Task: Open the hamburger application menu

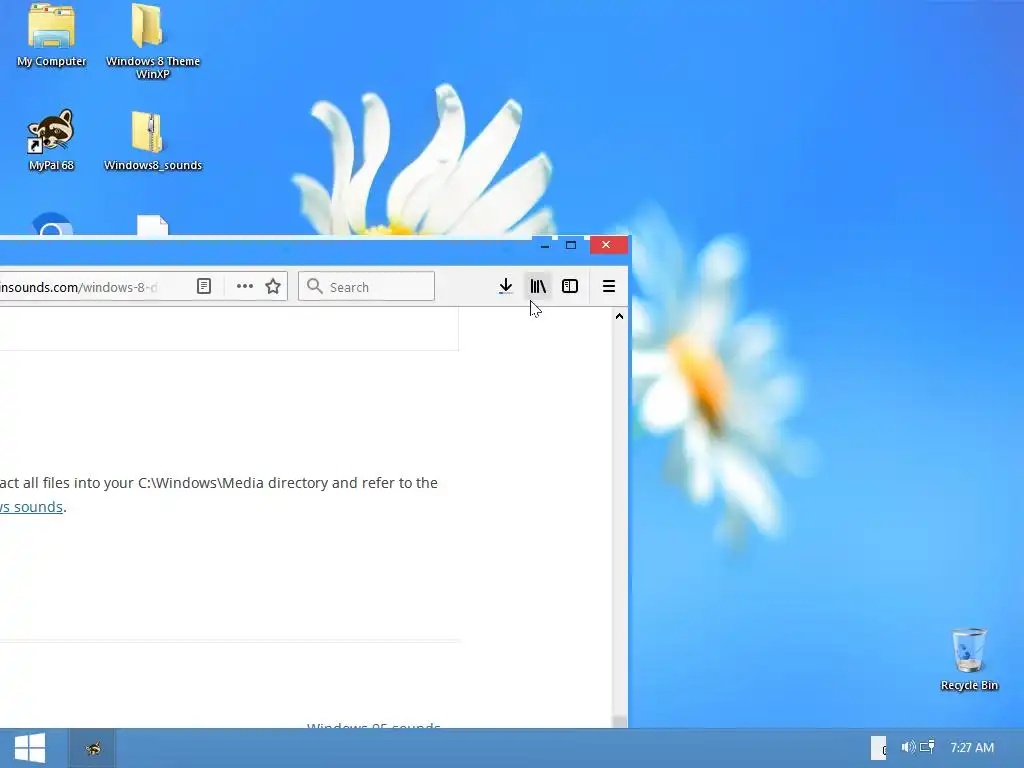Action: [x=609, y=286]
